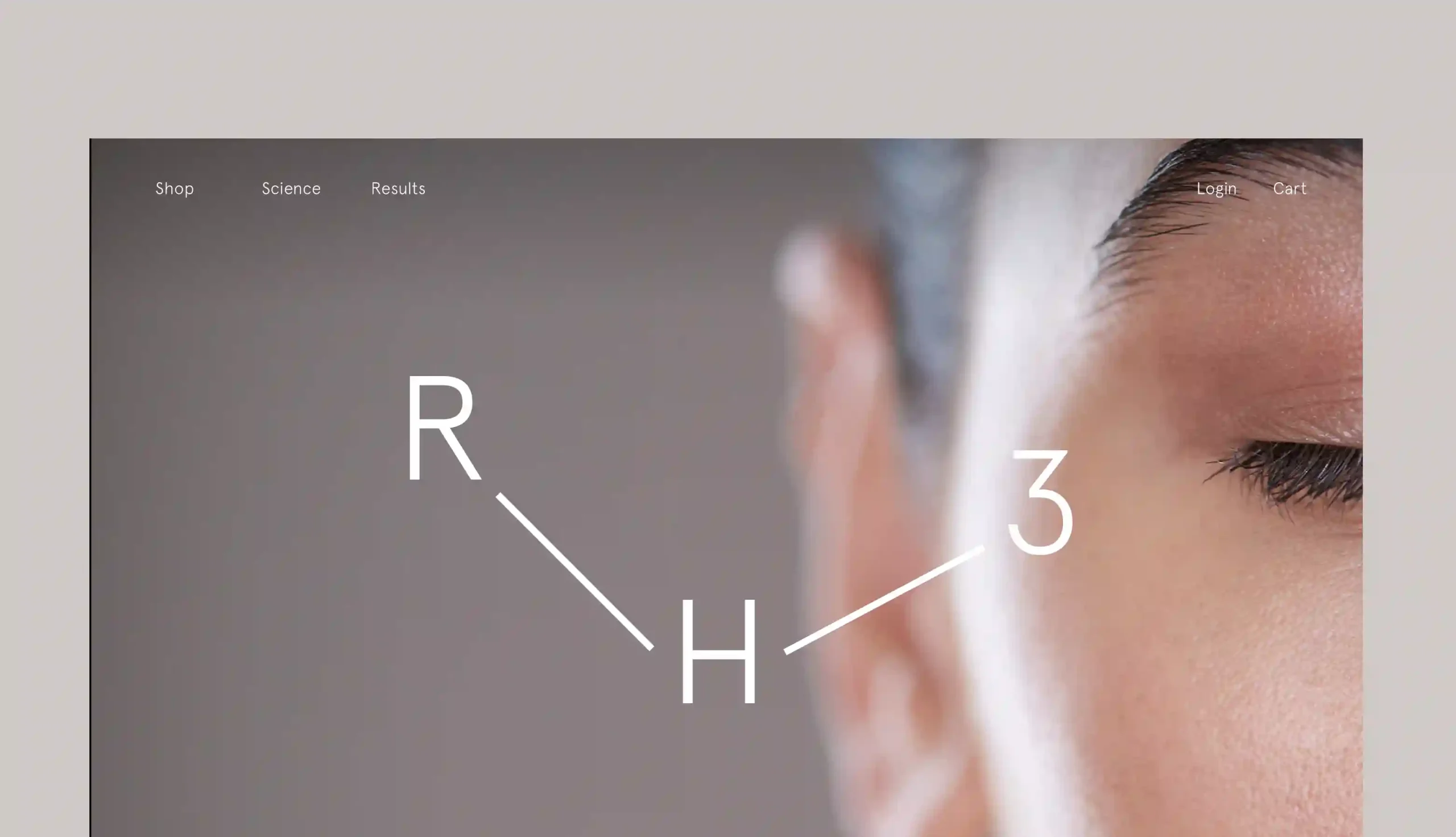Click the large numeral 3 in logo
1456x837 pixels.
coord(1041,502)
